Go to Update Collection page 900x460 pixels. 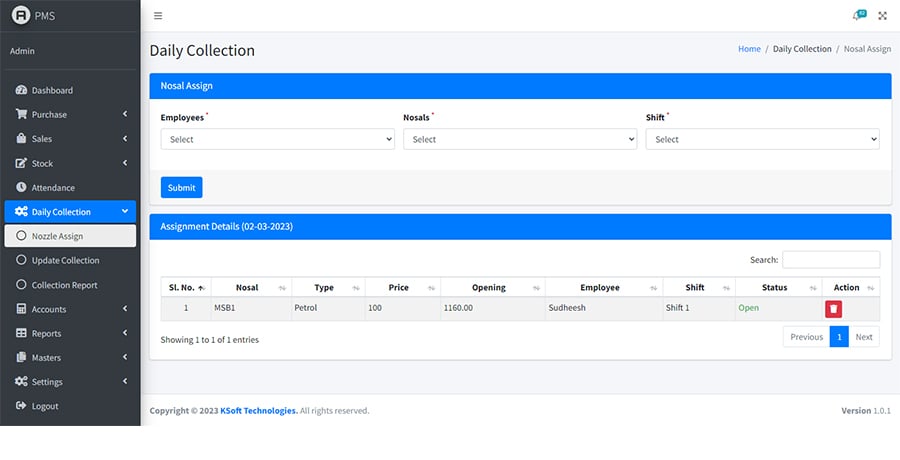pos(65,261)
